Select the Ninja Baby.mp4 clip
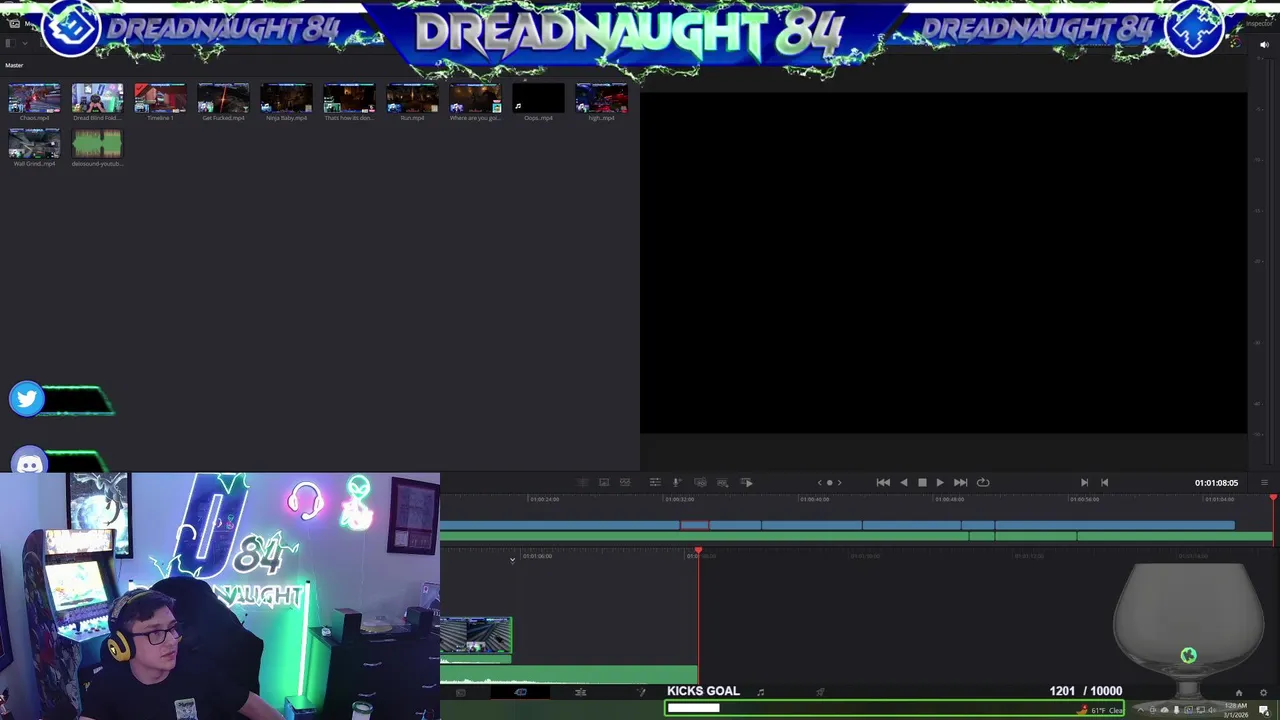Image resolution: width=1280 pixels, height=720 pixels. 286,98
